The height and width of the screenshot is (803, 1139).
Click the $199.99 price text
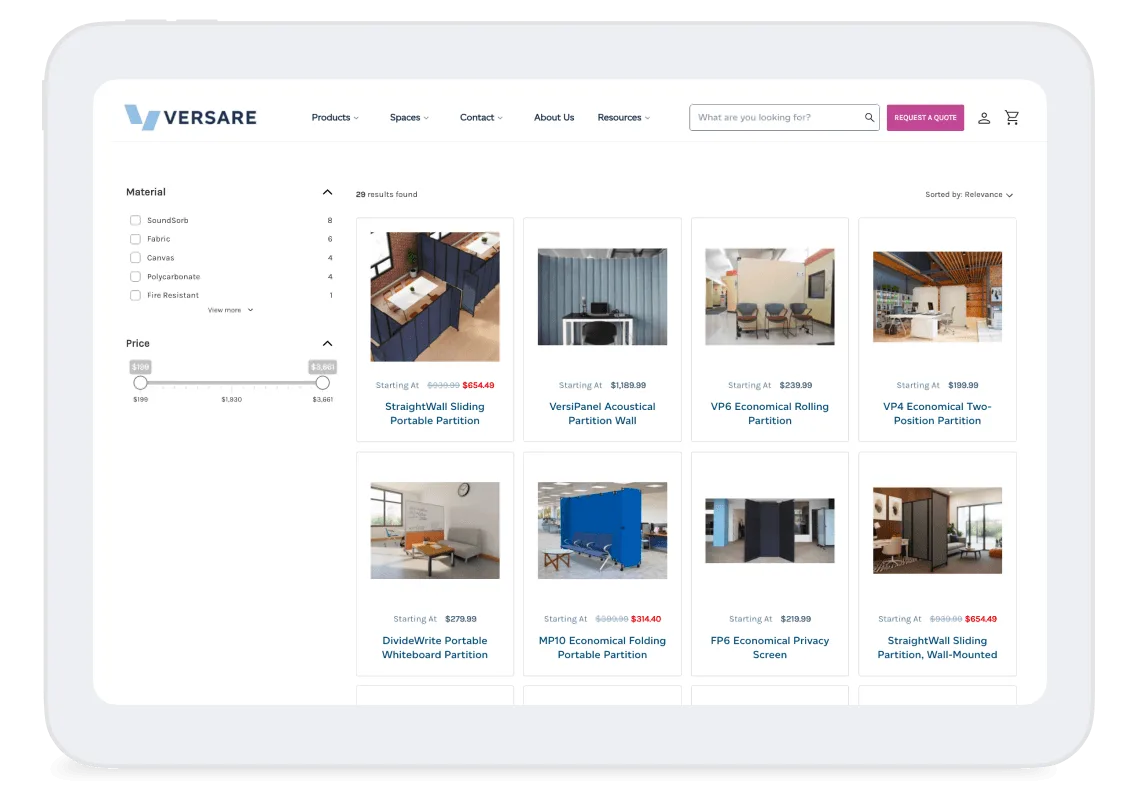963,385
